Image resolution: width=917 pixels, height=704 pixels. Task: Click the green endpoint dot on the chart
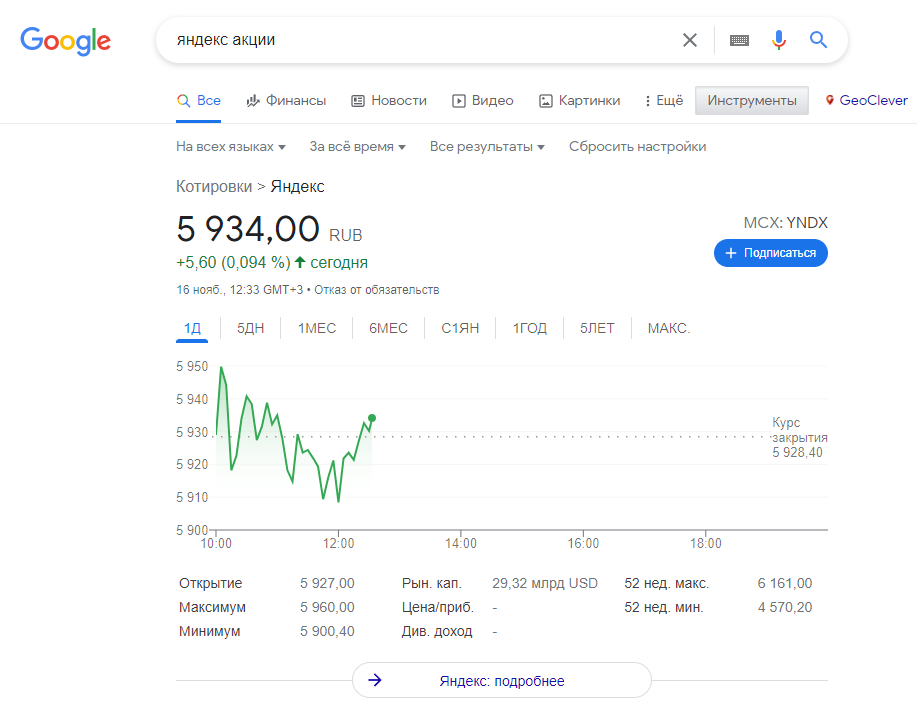pos(372,418)
